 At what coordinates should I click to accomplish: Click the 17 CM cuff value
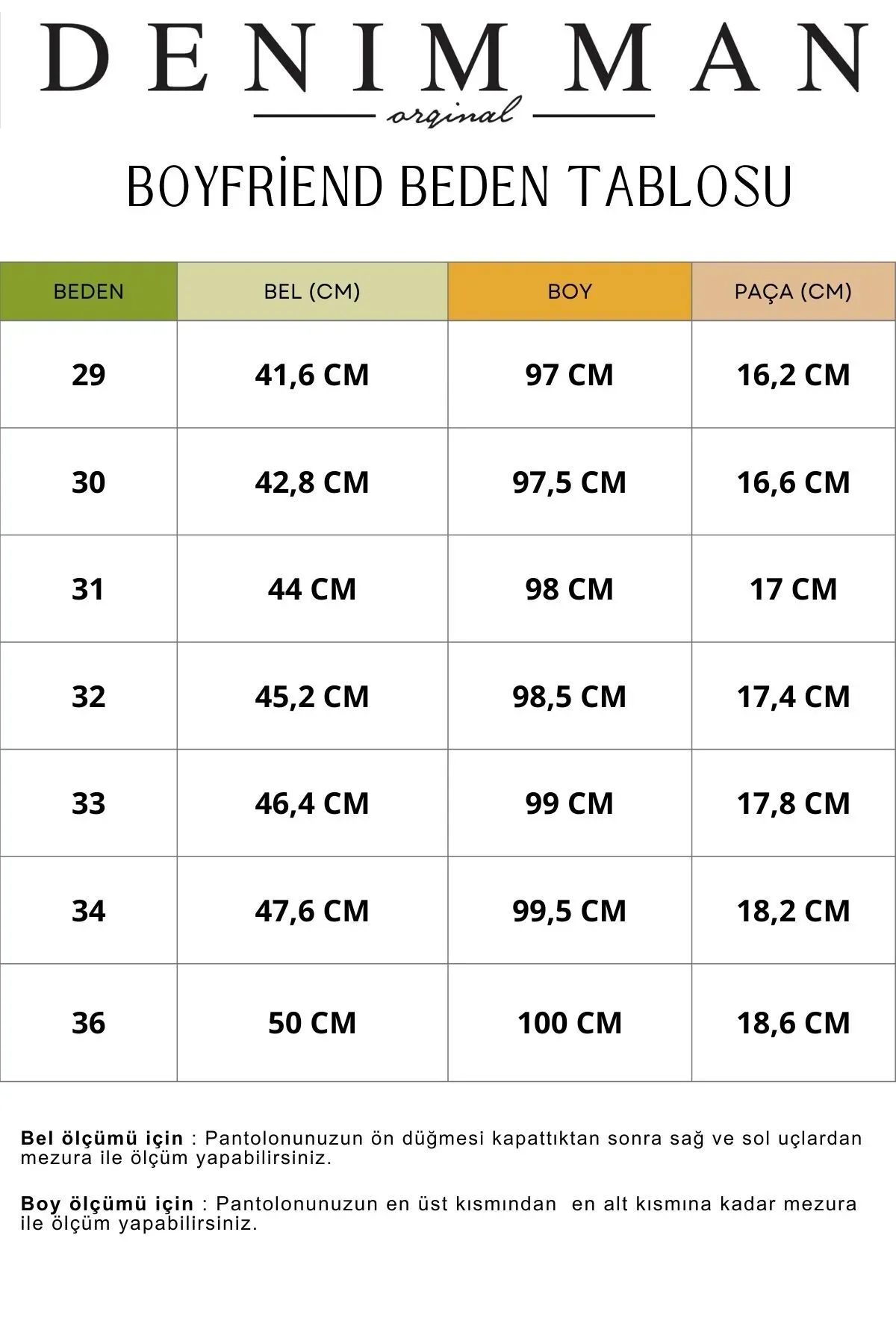click(x=793, y=589)
